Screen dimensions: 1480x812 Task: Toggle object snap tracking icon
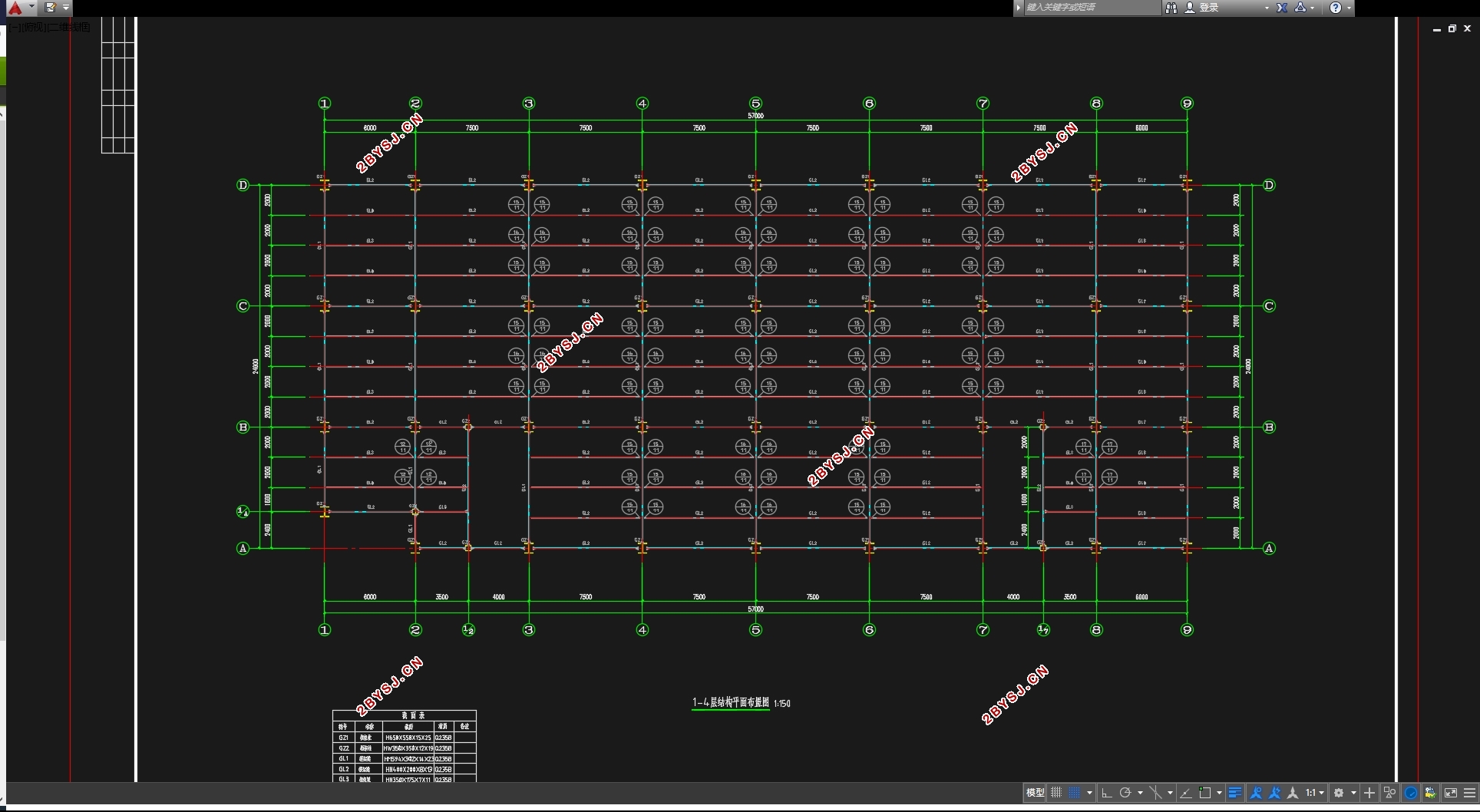point(1186,793)
